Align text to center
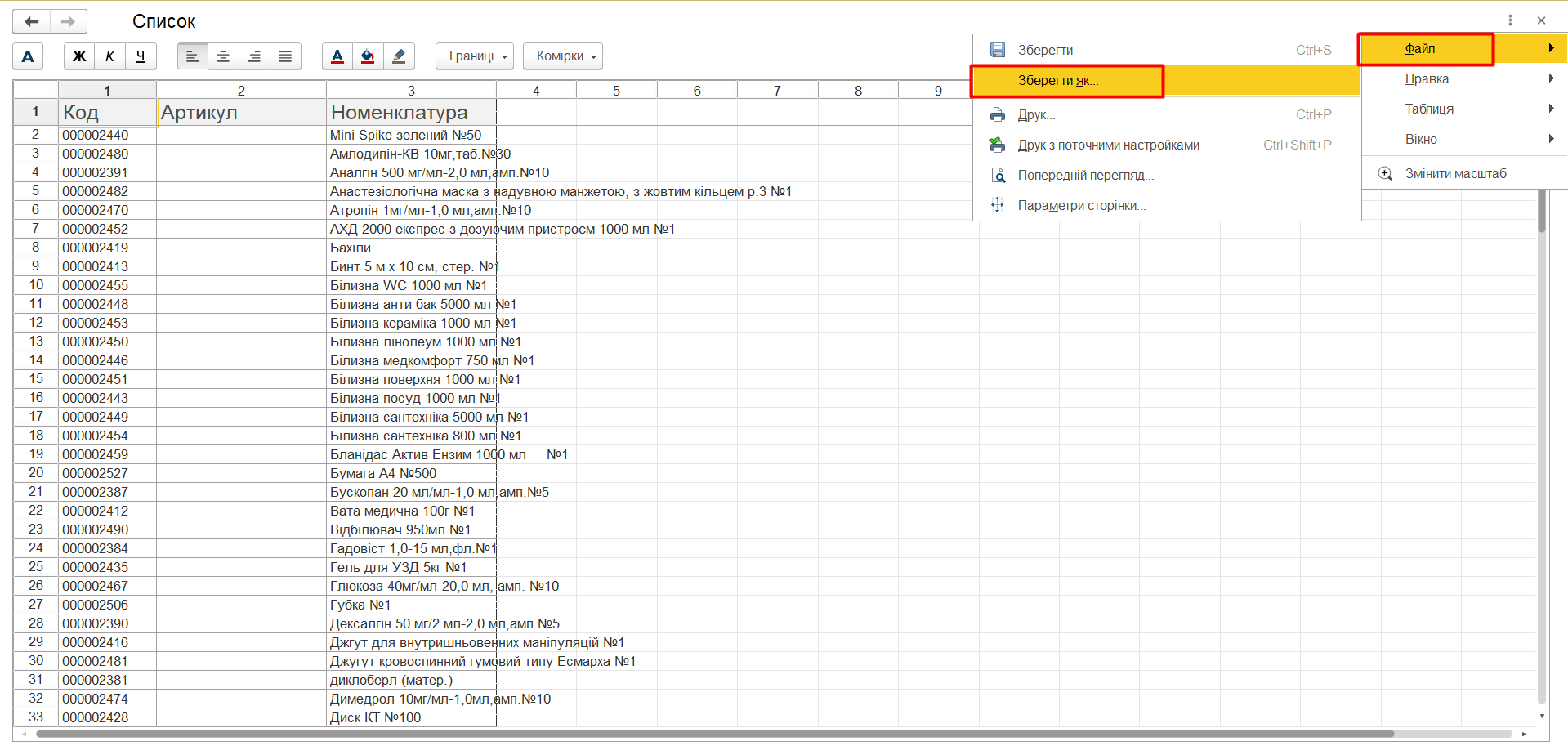The height and width of the screenshot is (746, 1568). point(223,56)
